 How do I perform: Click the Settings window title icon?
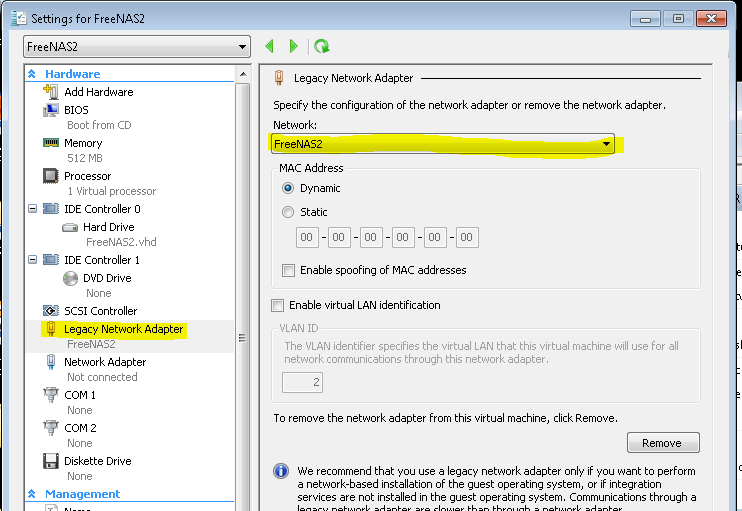[19, 18]
